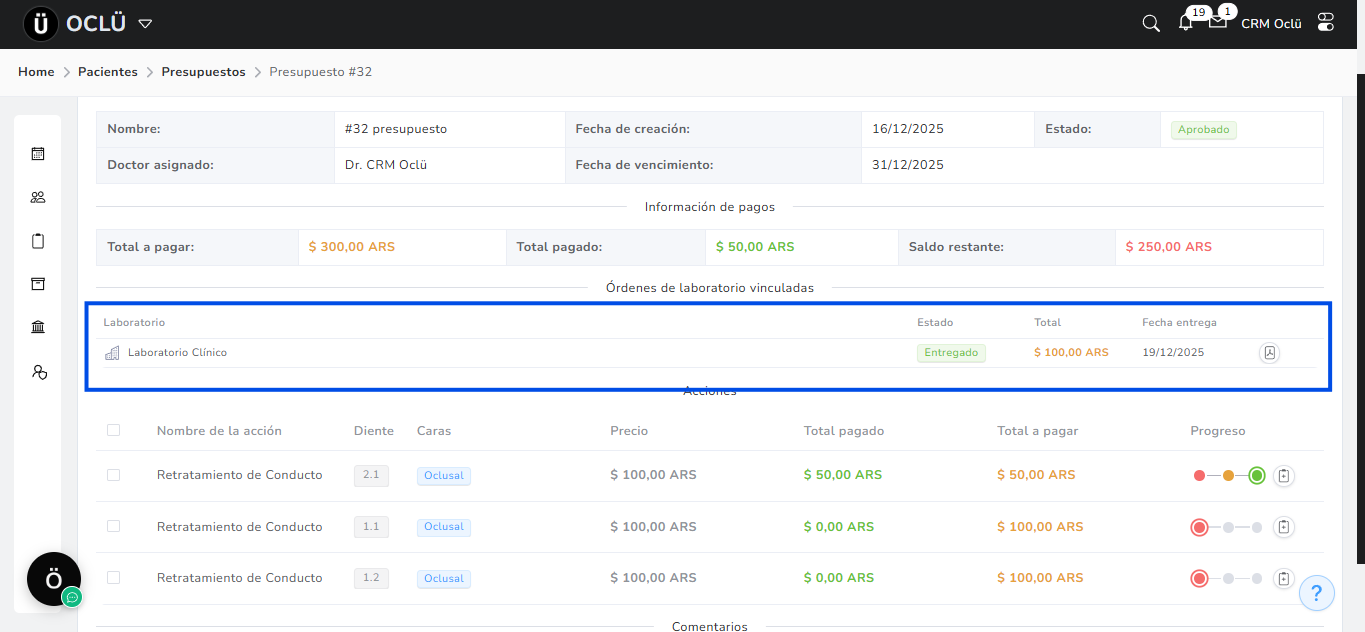Image resolution: width=1365 pixels, height=632 pixels.
Task: Open the notifications bell with badge 19
Action: tap(1186, 23)
